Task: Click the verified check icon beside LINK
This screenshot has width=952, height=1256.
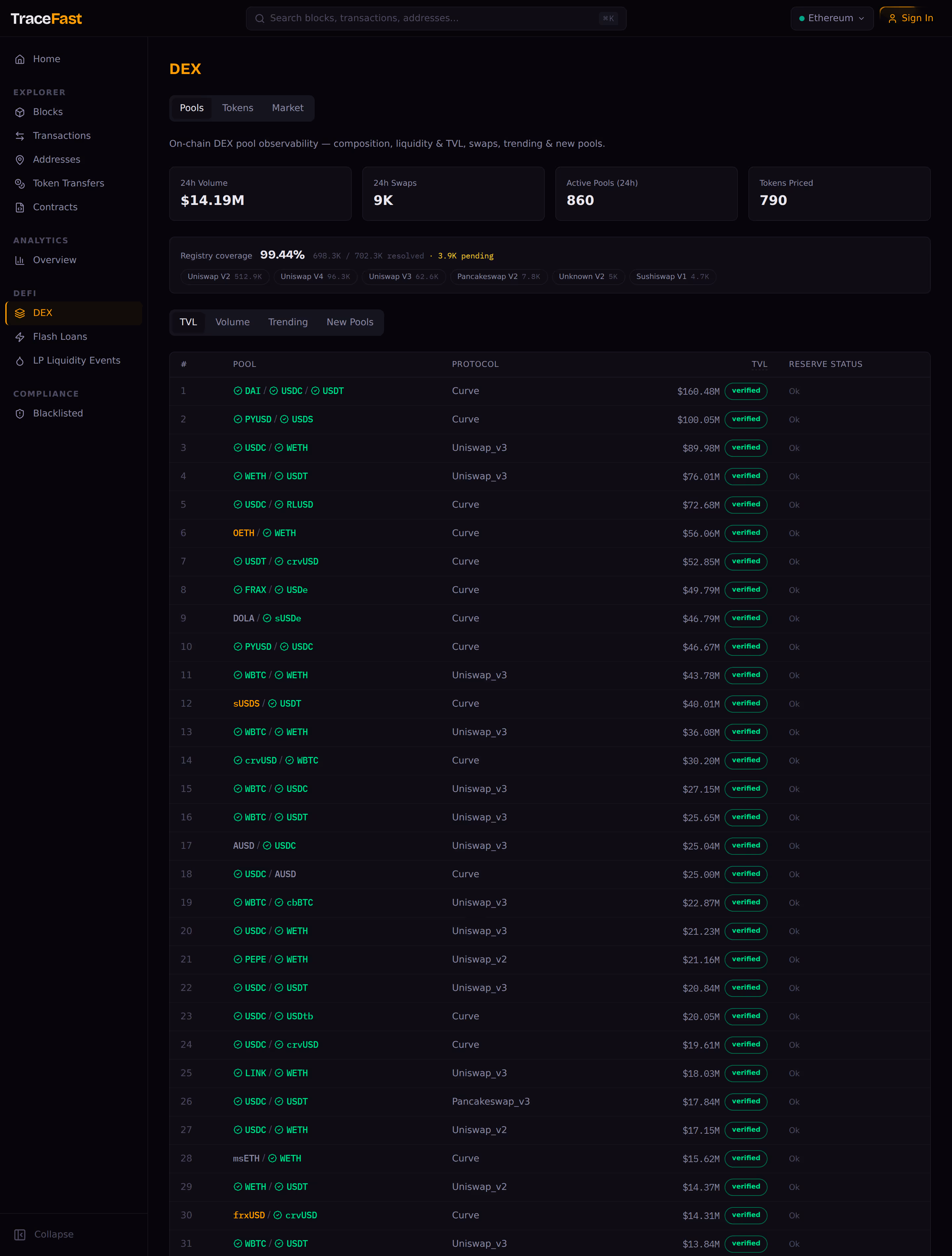Action: [238, 1073]
